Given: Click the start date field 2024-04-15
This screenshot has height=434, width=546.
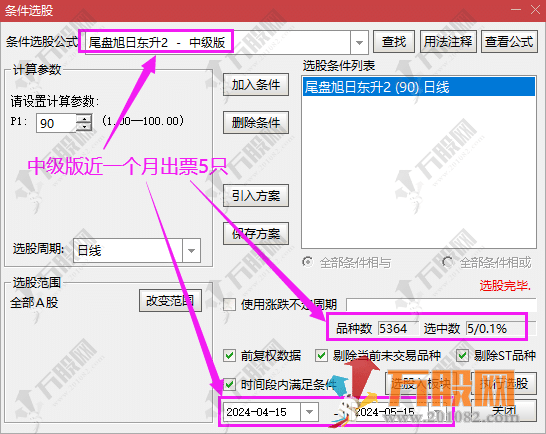Looking at the screenshot, I should (262, 412).
